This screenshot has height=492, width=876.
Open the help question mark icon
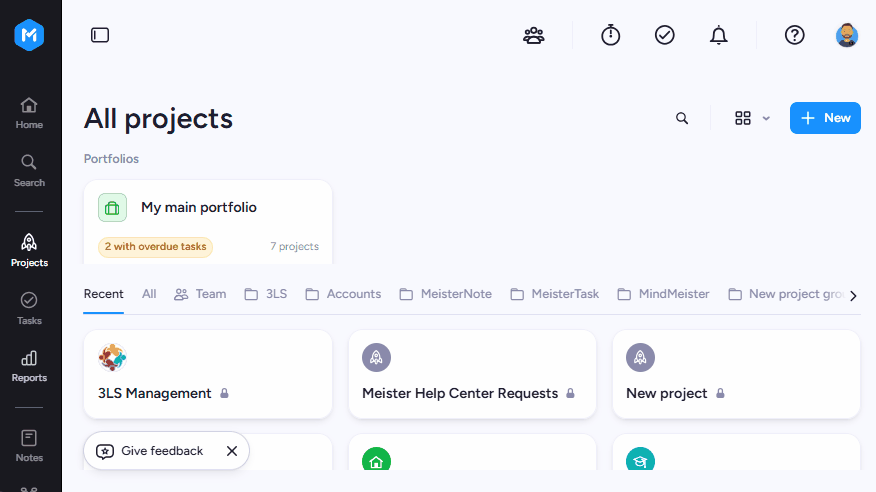(794, 35)
